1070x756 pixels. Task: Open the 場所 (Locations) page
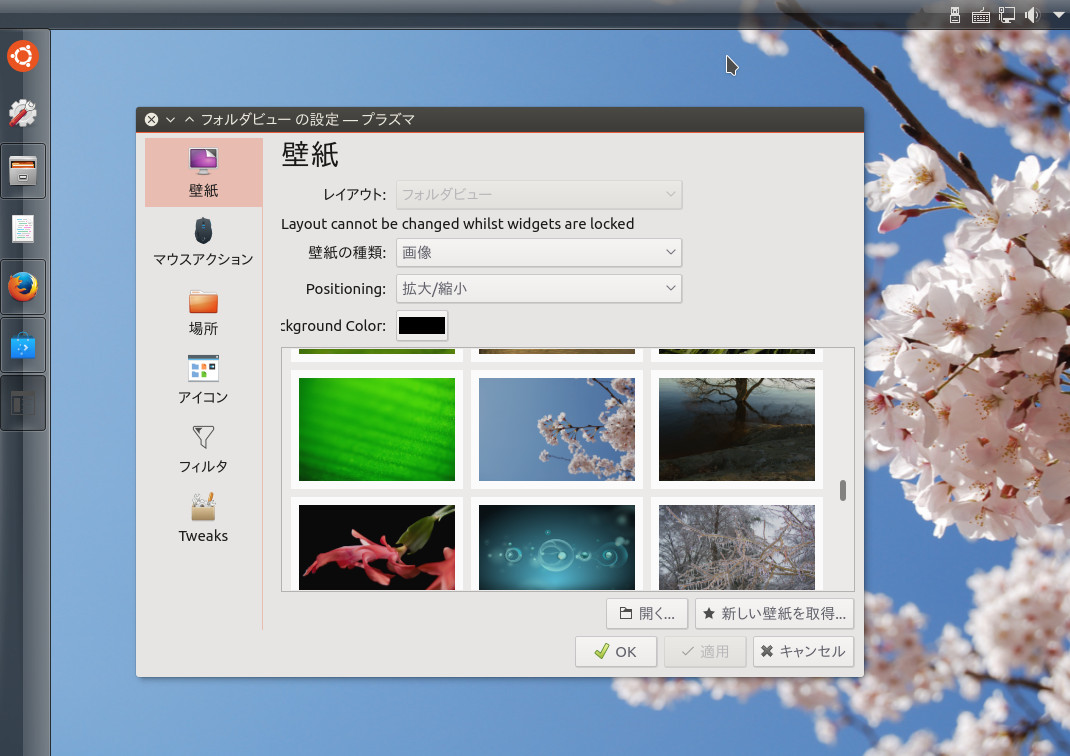click(202, 312)
